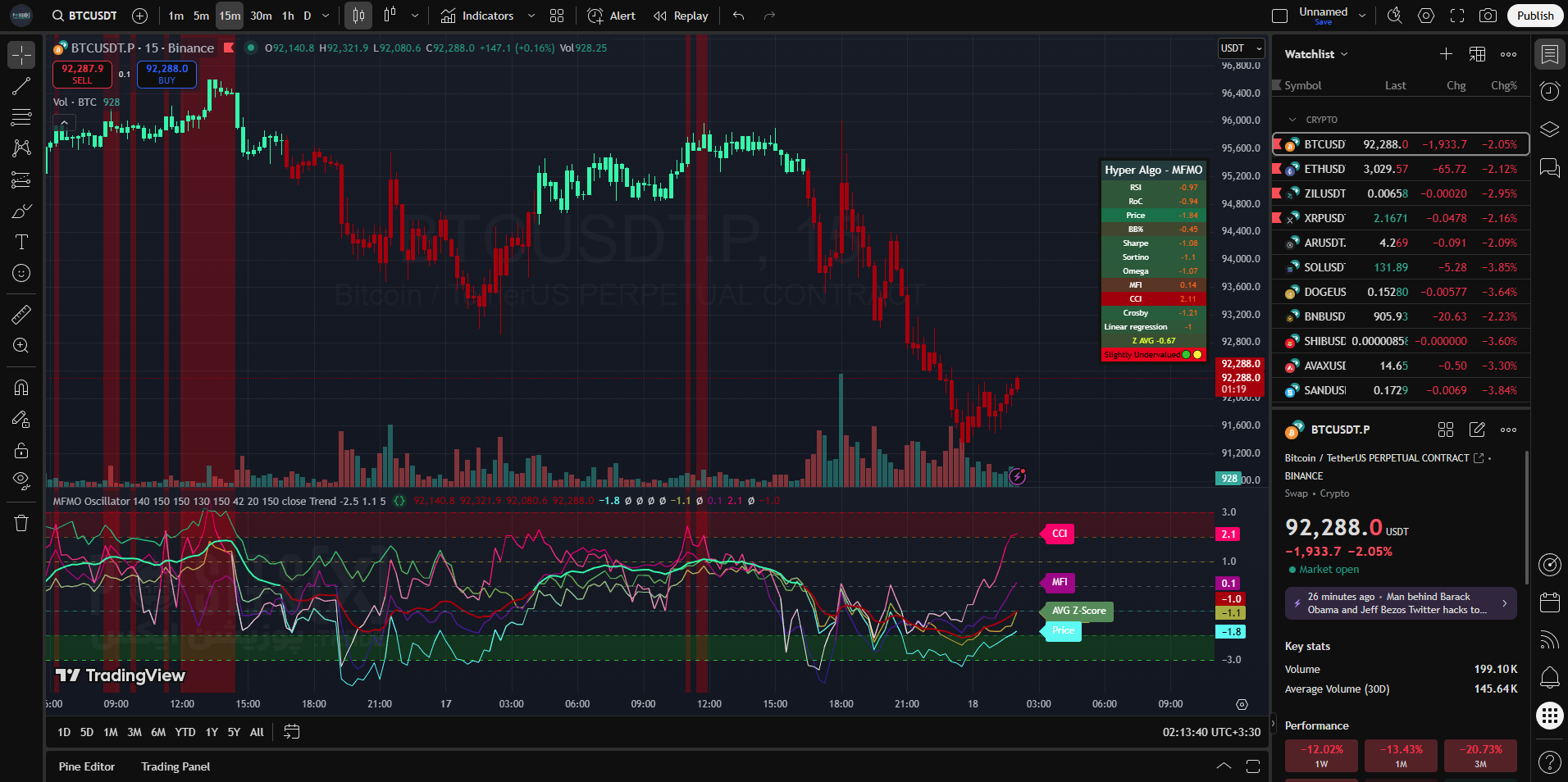Toggle hide all drawings eye icon
This screenshot has height=782, width=1568.
click(21, 480)
